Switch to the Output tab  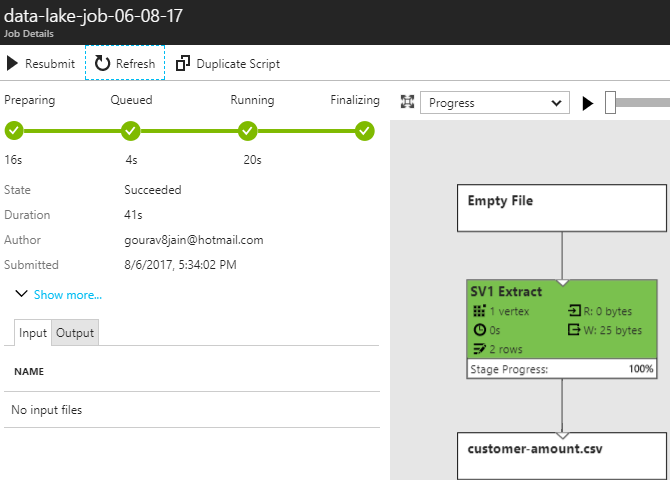click(75, 333)
